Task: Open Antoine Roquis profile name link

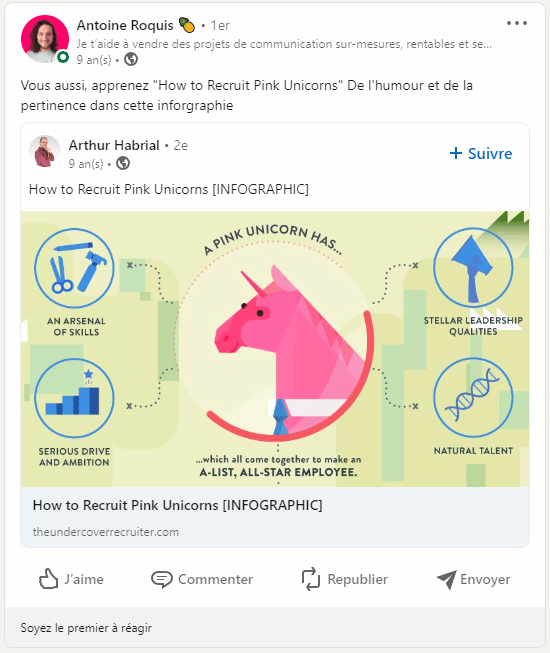Action: [125, 25]
